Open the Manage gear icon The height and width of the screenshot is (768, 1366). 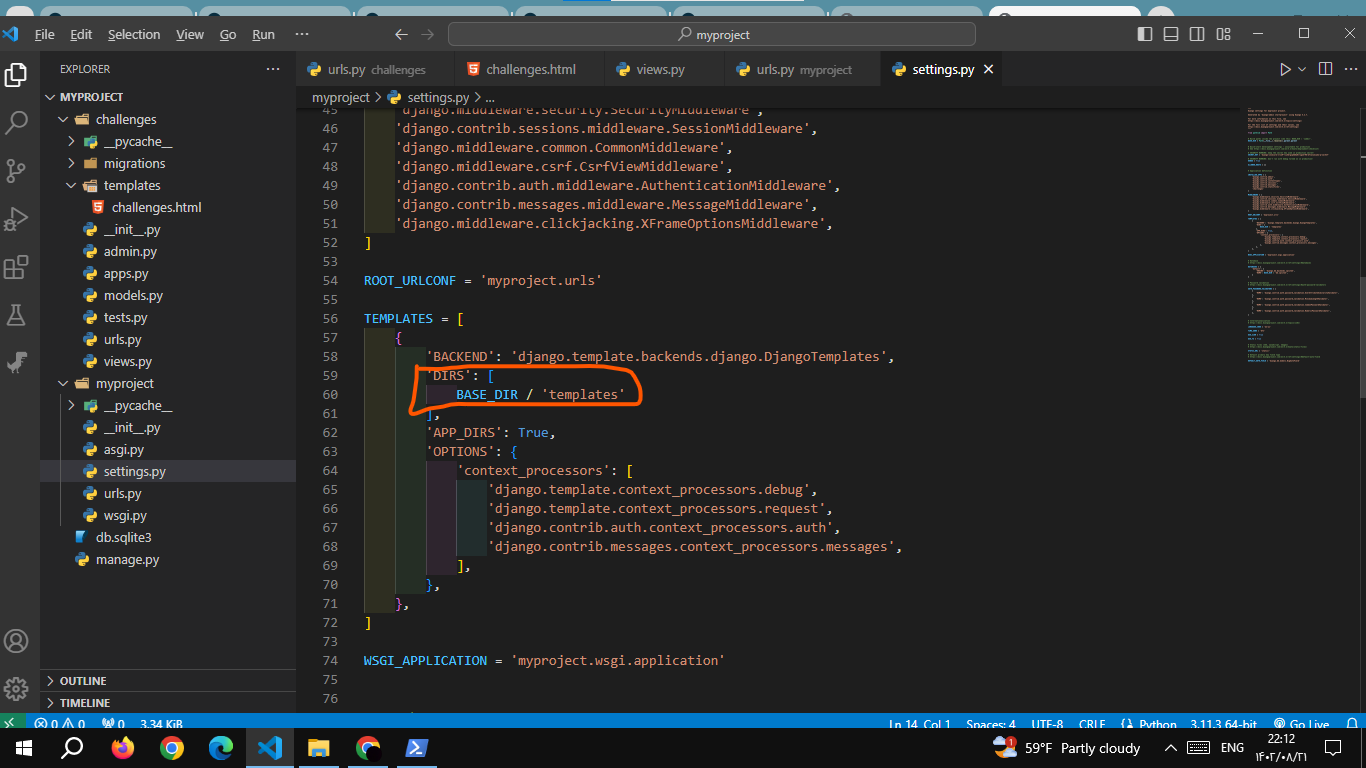pos(17,689)
